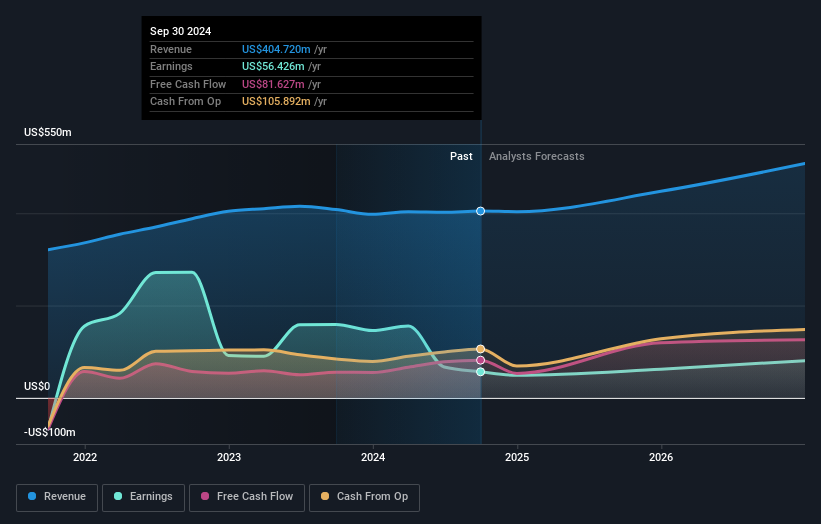821x524 pixels.
Task: Click the Earnings row label in tooltip
Action: (171, 66)
